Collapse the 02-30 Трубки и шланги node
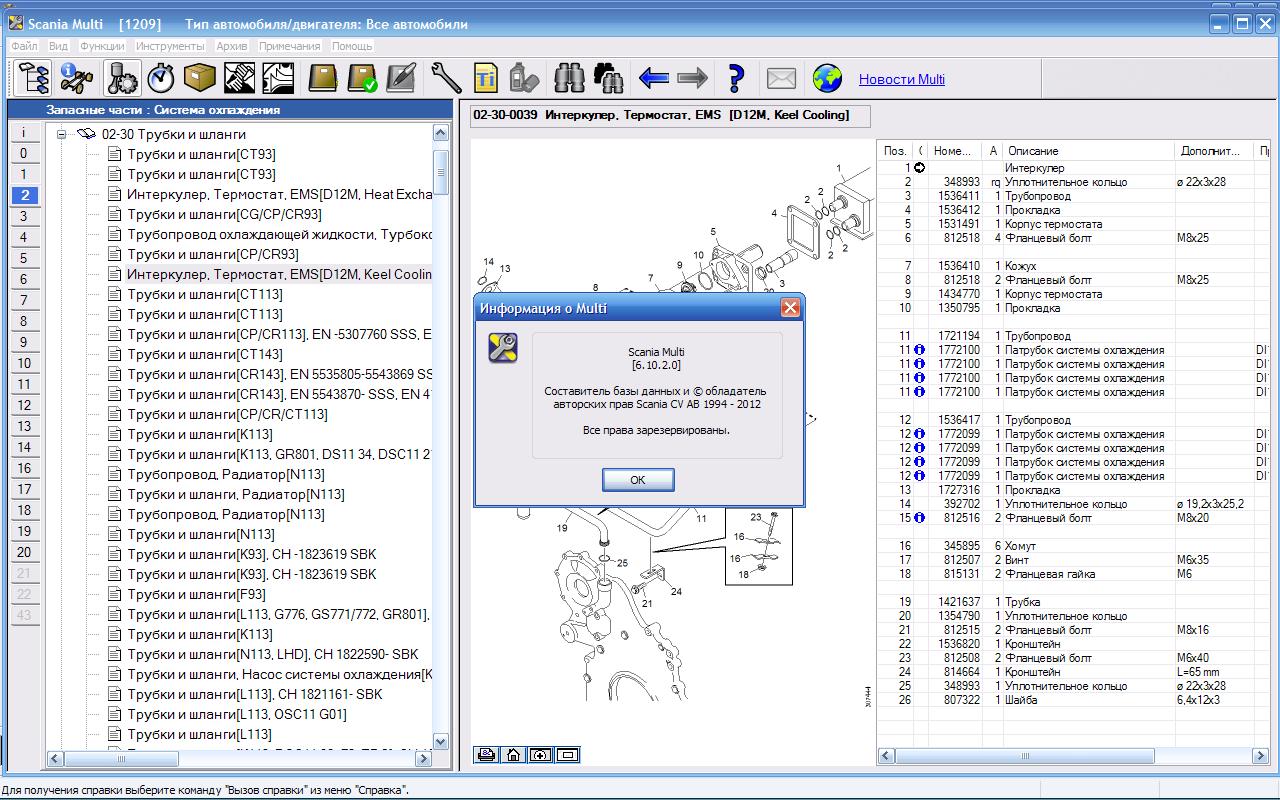The width and height of the screenshot is (1280, 800). (x=62, y=134)
